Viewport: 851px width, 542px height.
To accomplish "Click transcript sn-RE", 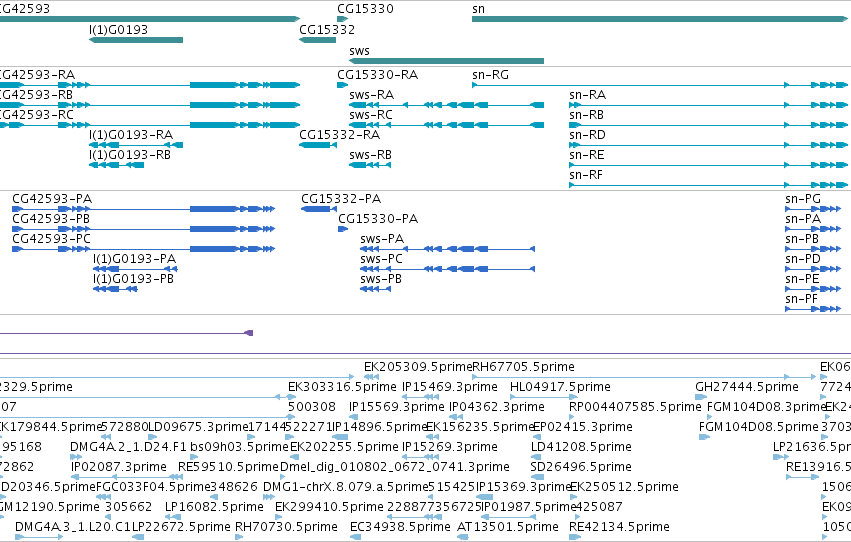I will [x=586, y=155].
